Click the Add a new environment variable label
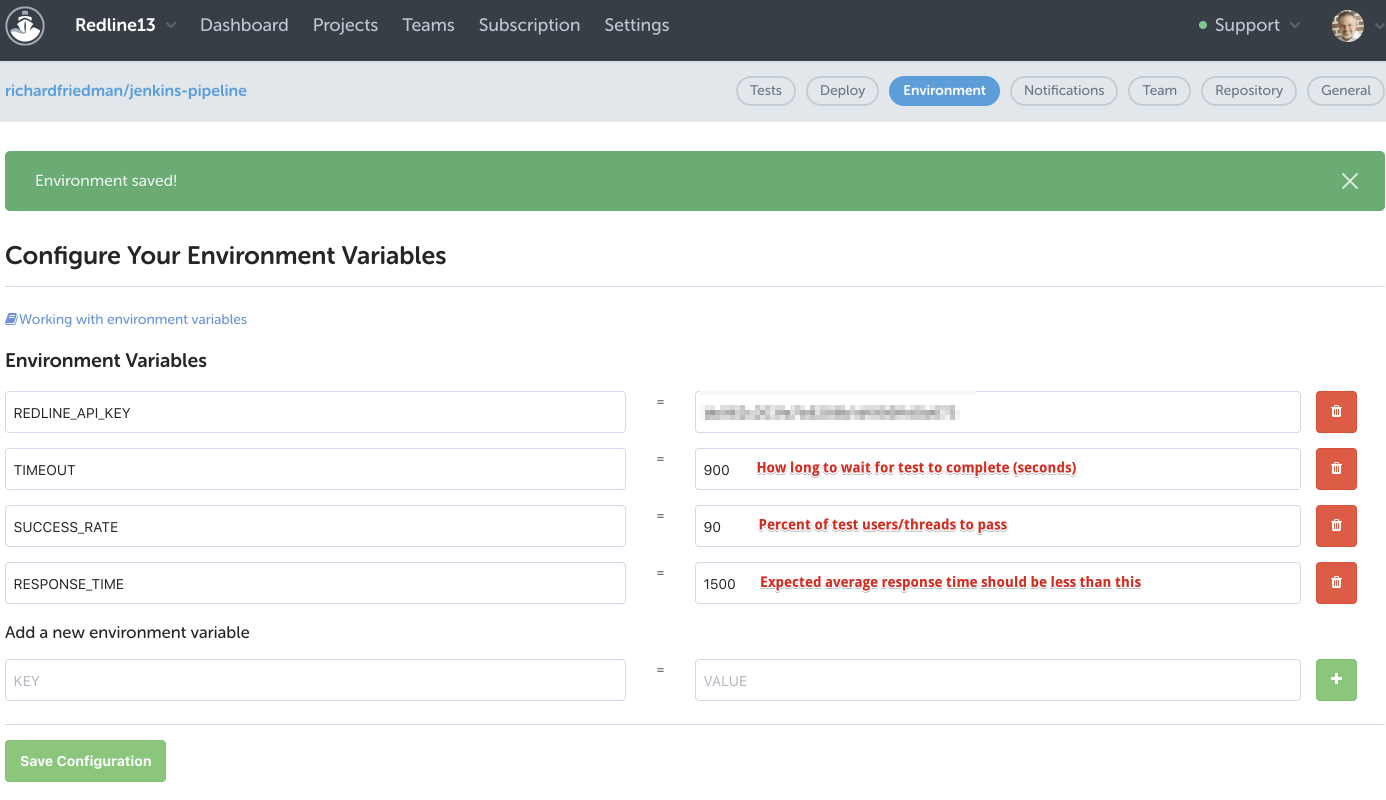 pos(127,632)
